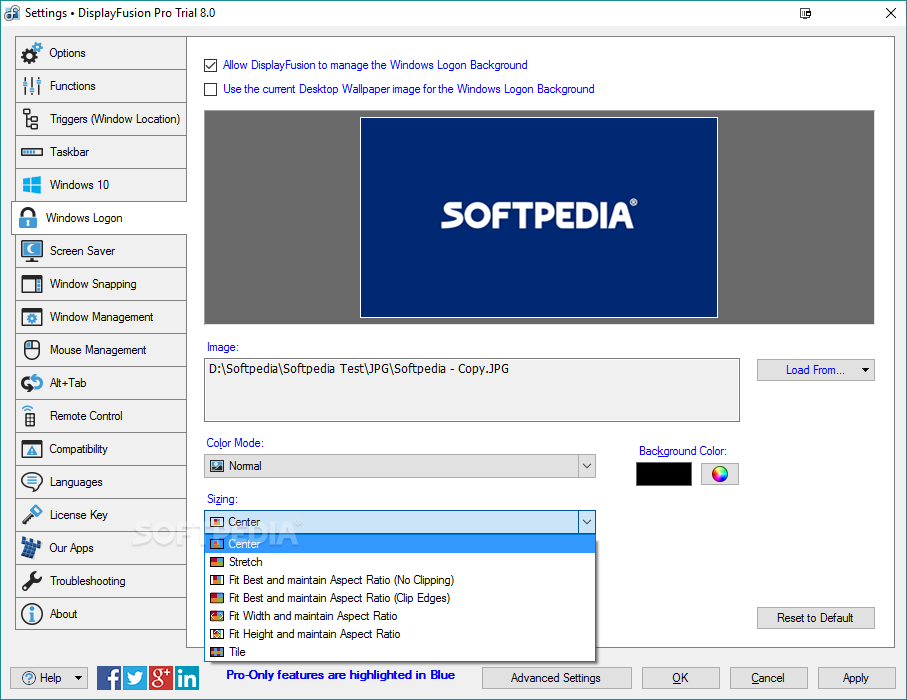Open the color wheel picker button
Screen dimensions: 907x700
(720, 474)
